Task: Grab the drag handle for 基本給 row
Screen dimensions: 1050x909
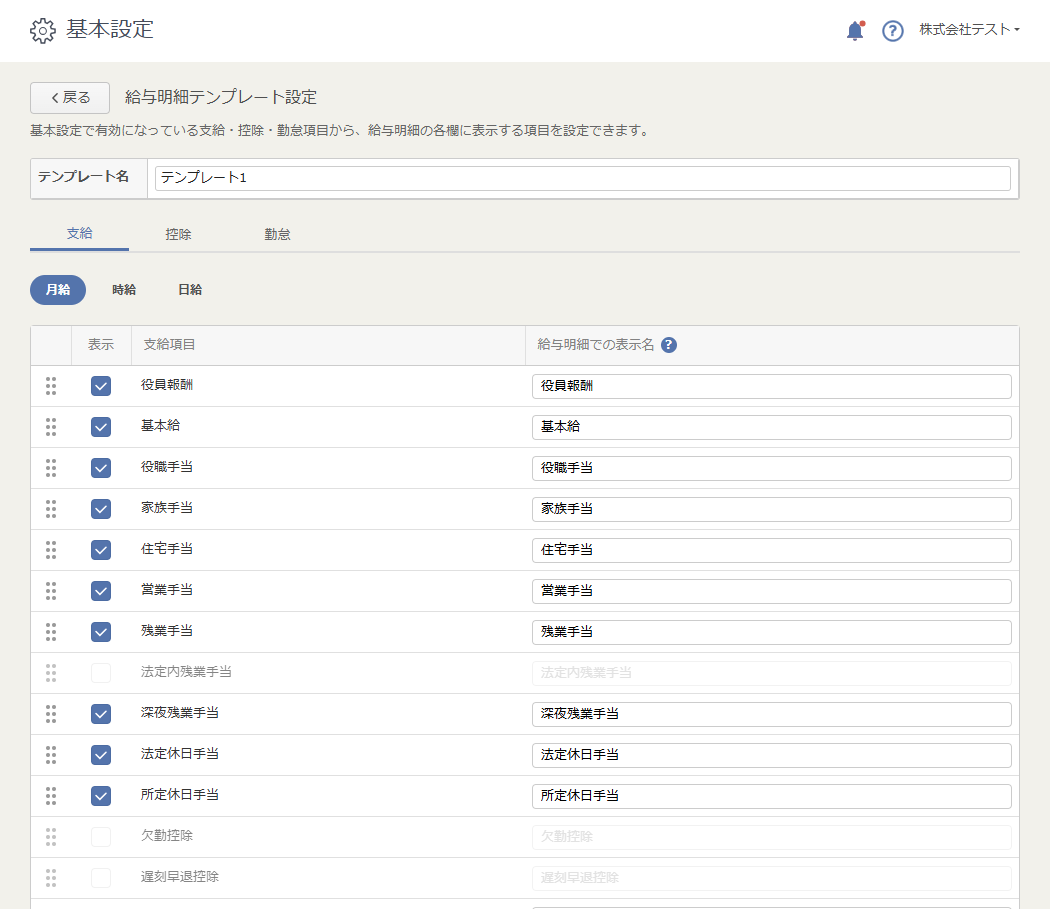Action: [x=51, y=427]
